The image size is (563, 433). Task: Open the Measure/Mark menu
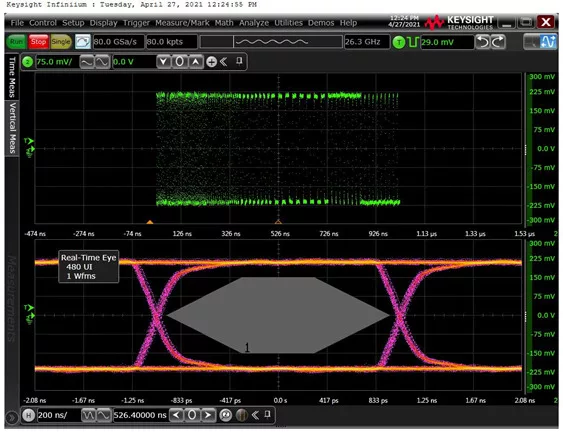tap(182, 23)
